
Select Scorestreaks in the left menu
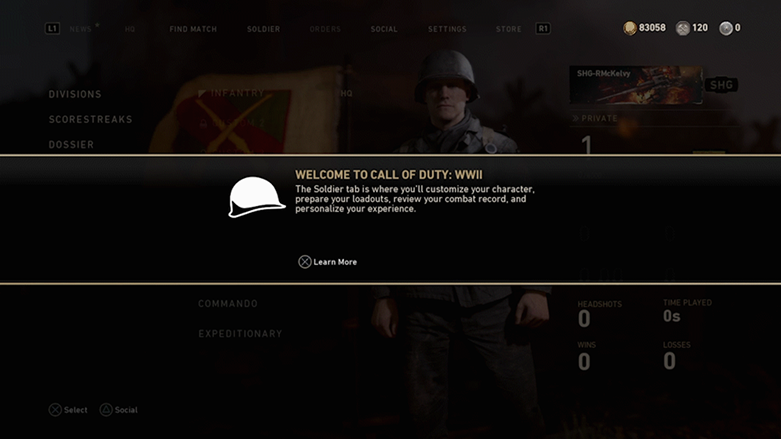pos(91,119)
